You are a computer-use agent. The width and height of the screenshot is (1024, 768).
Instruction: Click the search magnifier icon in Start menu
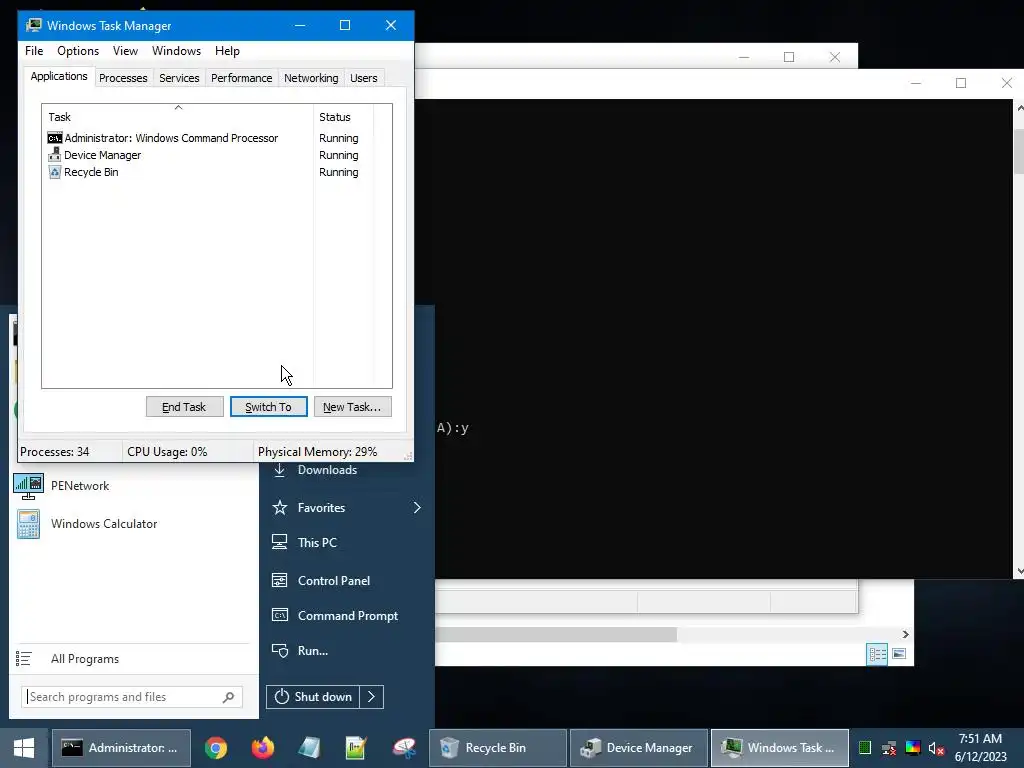[228, 697]
